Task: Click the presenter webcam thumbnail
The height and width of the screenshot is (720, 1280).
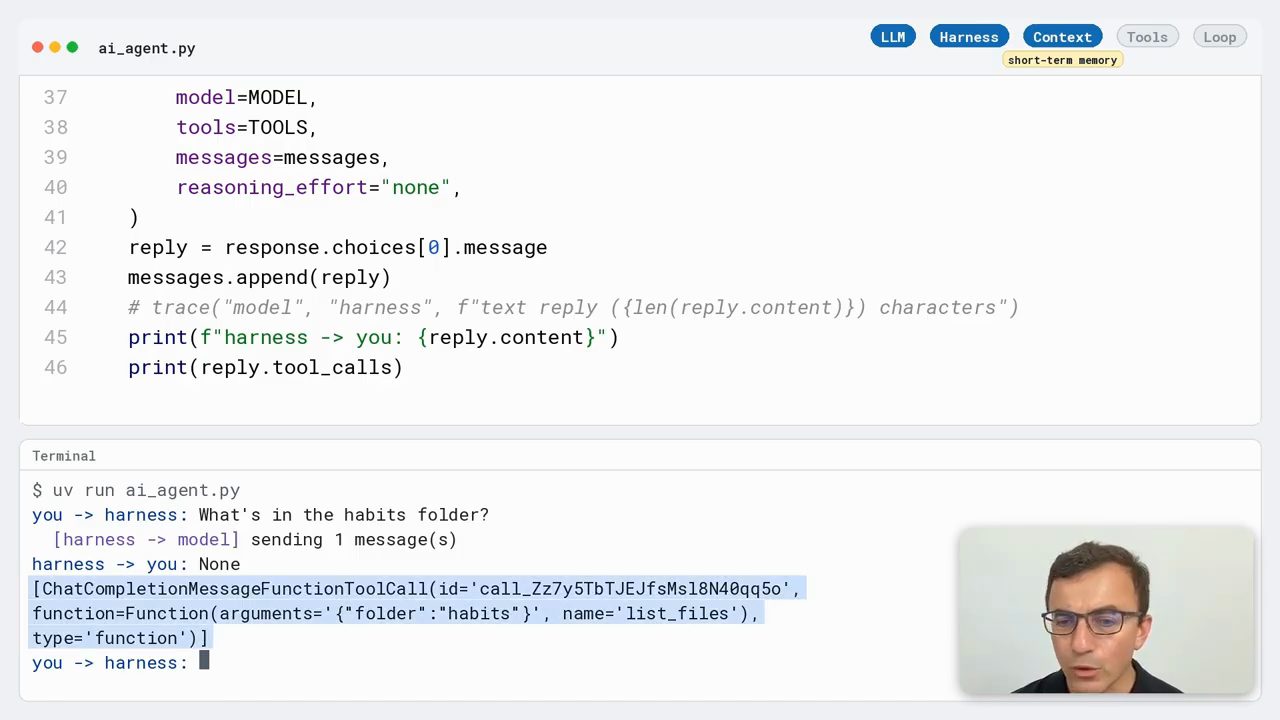Action: 1106,610
